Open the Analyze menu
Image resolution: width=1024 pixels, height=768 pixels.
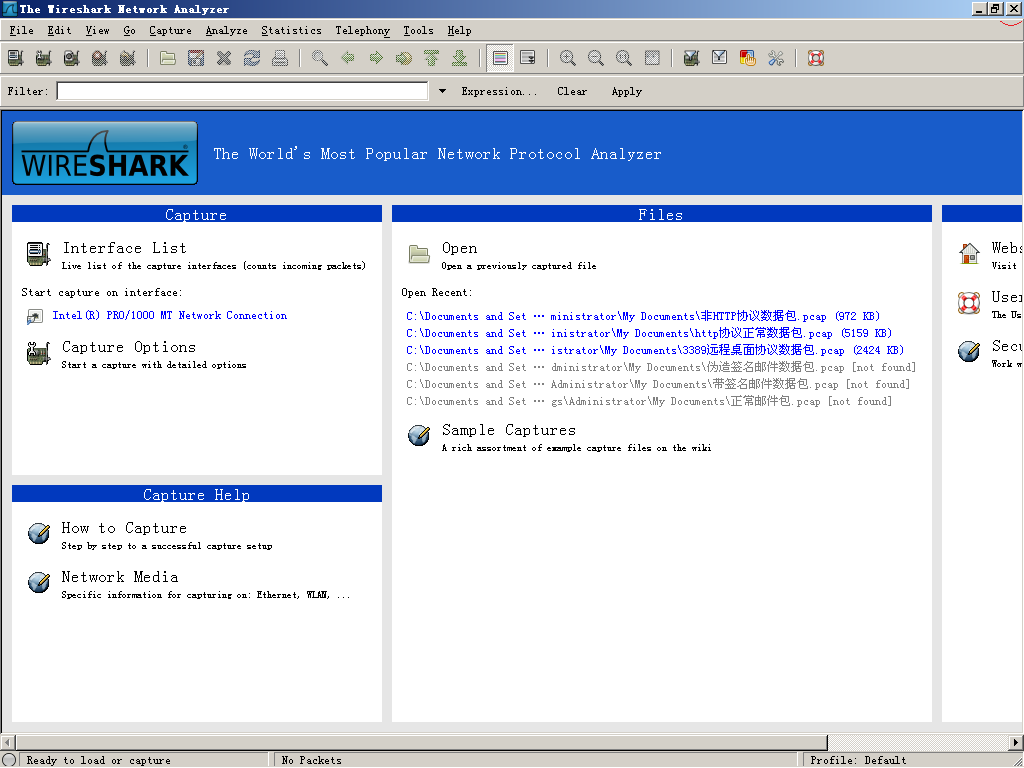pos(227,31)
